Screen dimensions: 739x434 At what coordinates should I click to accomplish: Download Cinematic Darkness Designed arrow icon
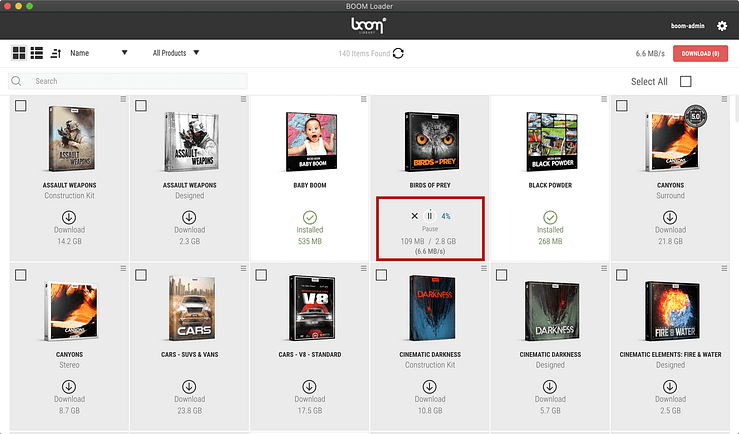pos(550,386)
